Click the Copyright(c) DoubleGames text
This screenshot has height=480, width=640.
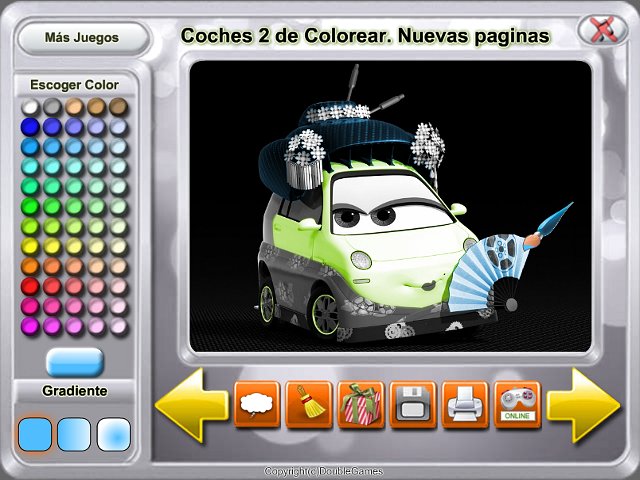(323, 472)
